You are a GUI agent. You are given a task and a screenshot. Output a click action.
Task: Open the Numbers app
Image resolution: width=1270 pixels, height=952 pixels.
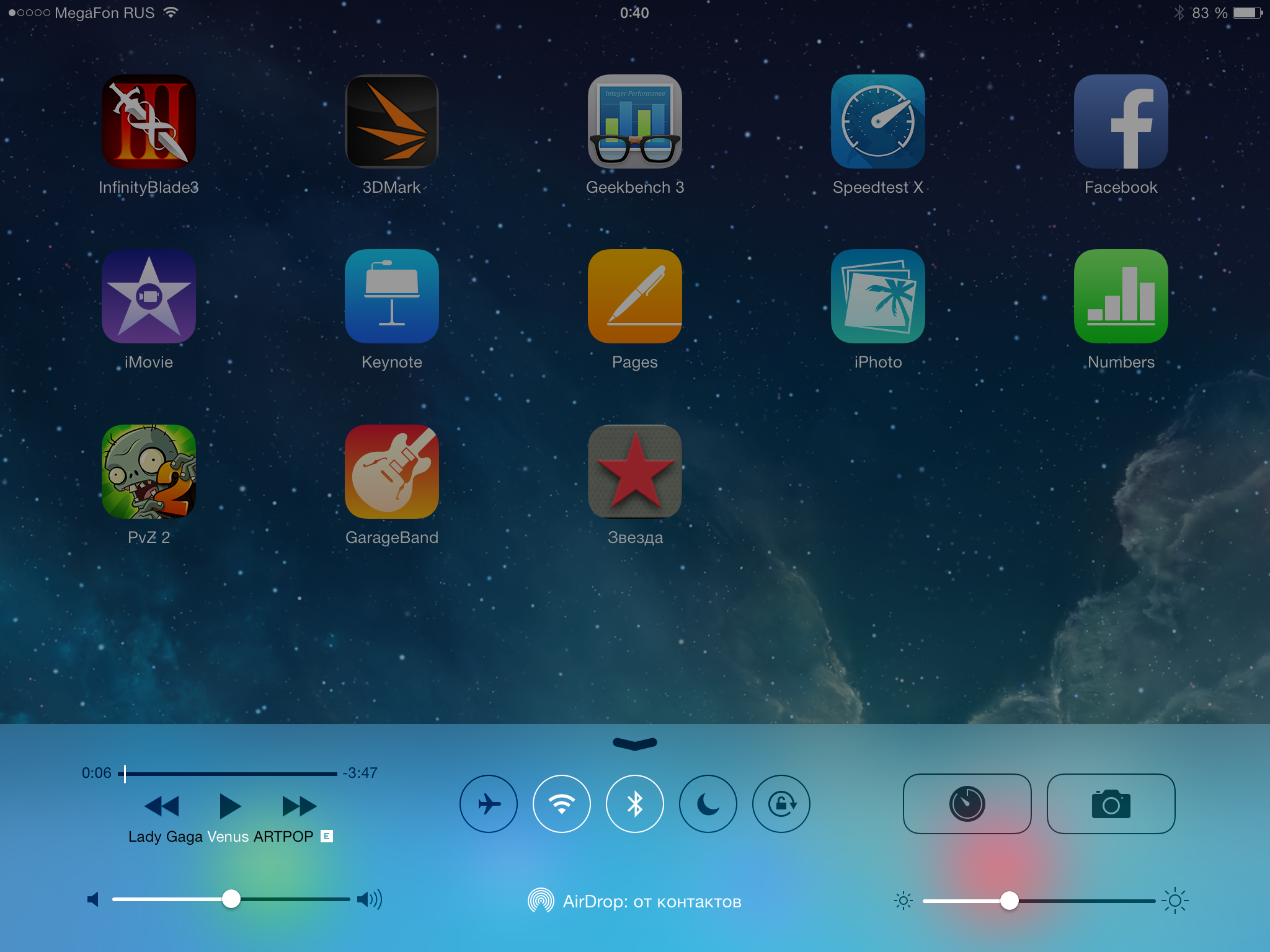pyautogui.click(x=1121, y=296)
